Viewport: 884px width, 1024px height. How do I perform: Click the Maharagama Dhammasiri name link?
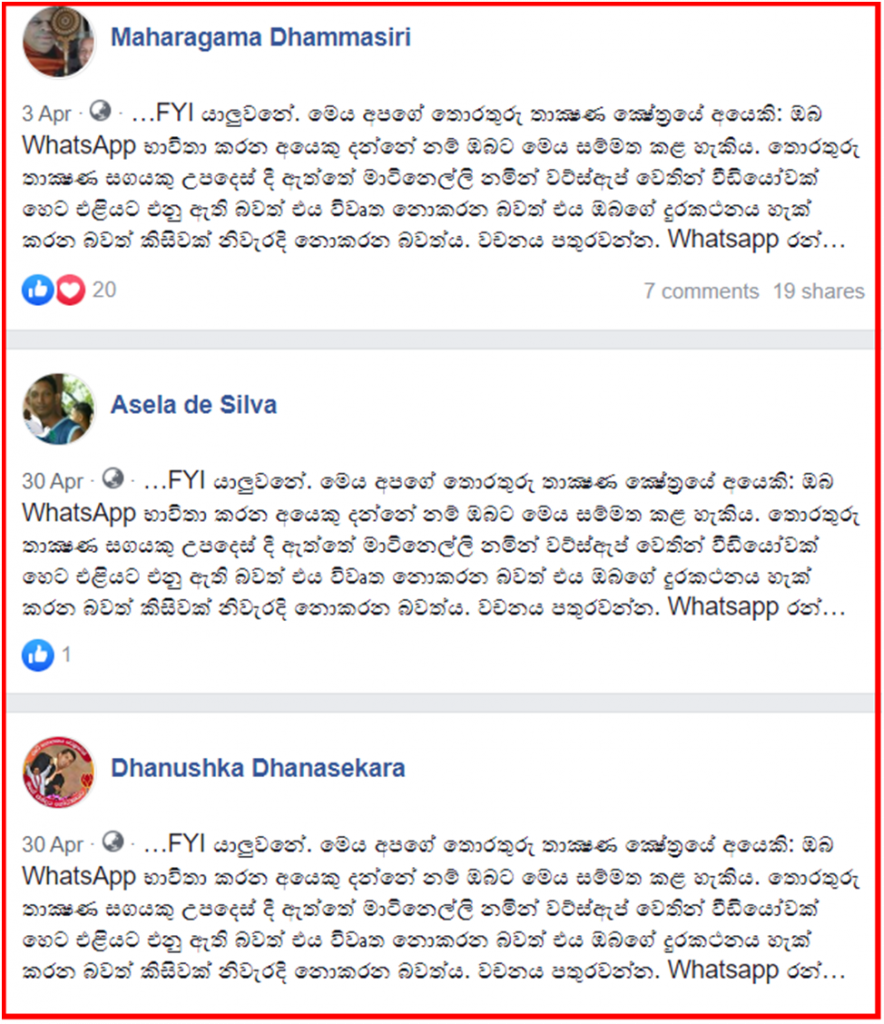click(260, 37)
